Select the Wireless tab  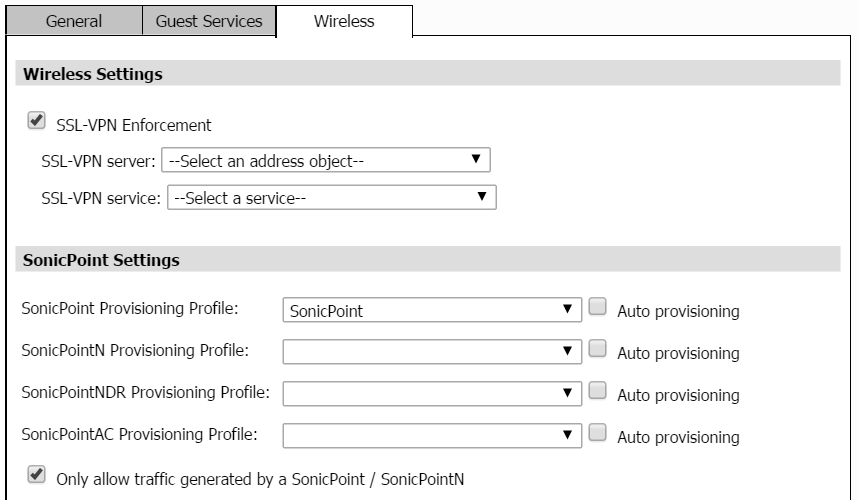(x=344, y=21)
